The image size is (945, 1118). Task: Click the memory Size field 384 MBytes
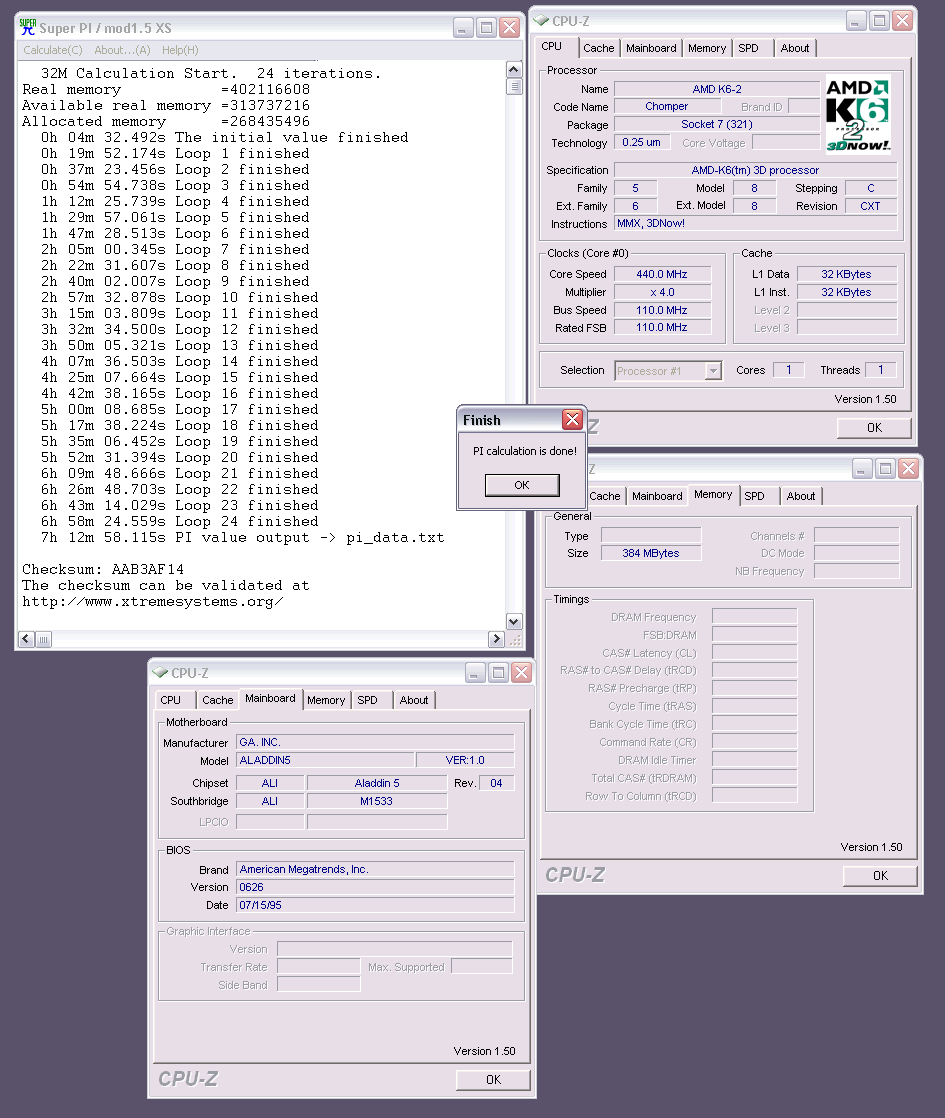(650, 553)
